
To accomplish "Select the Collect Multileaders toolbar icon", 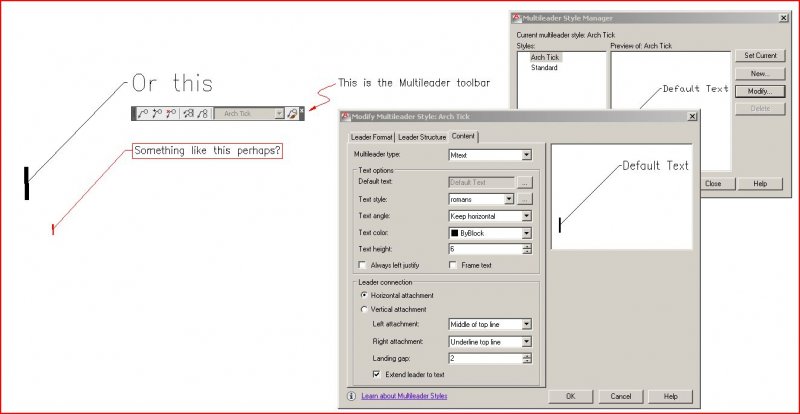I will (202, 113).
